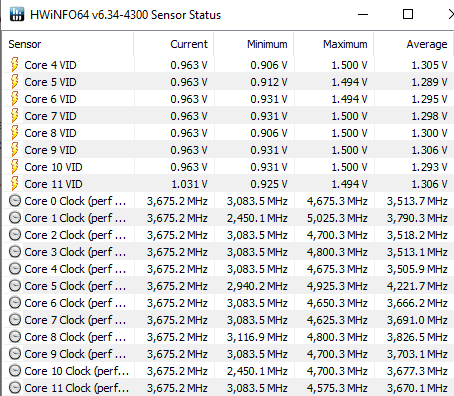Click Core 1 Clock maximum value 5,025.3 MHz

pos(337,218)
